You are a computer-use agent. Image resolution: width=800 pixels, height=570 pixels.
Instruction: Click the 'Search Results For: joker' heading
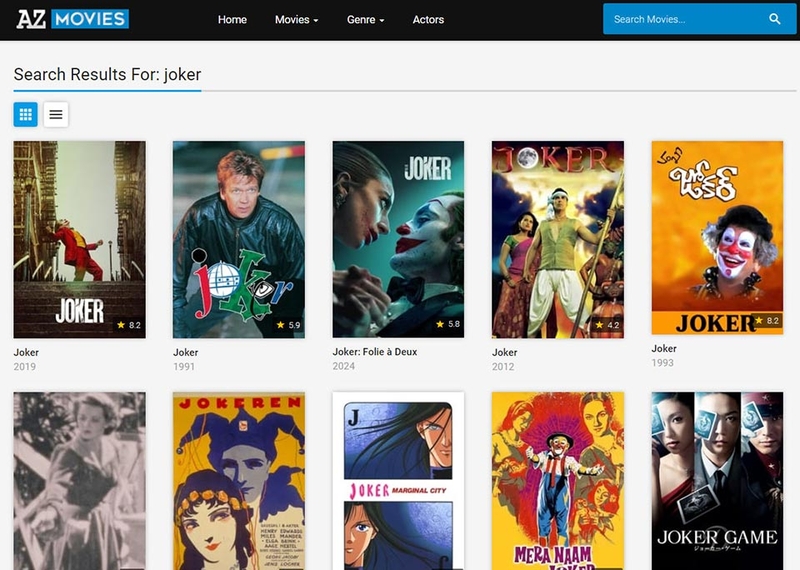tap(107, 75)
